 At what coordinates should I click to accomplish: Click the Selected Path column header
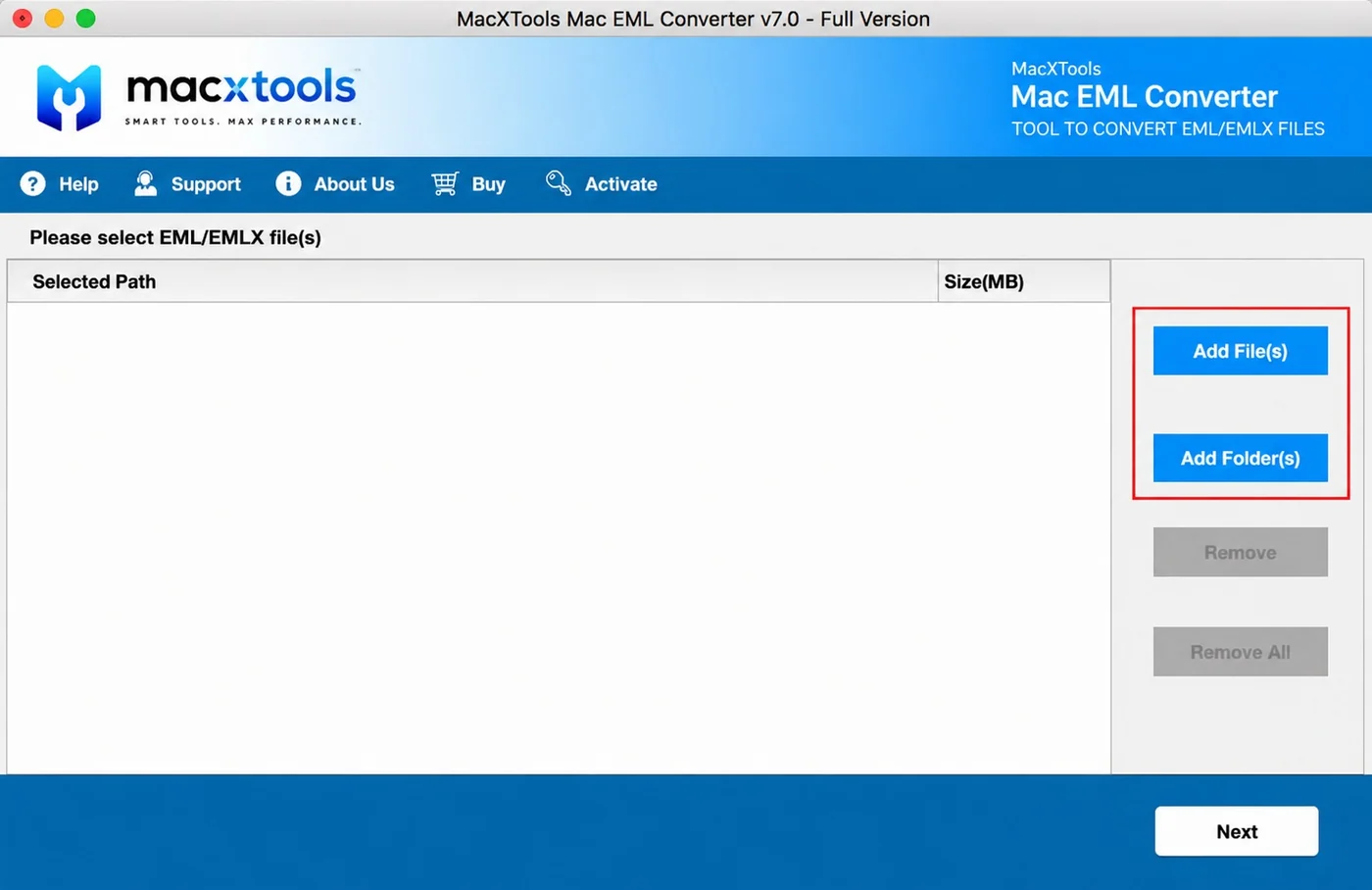472,281
